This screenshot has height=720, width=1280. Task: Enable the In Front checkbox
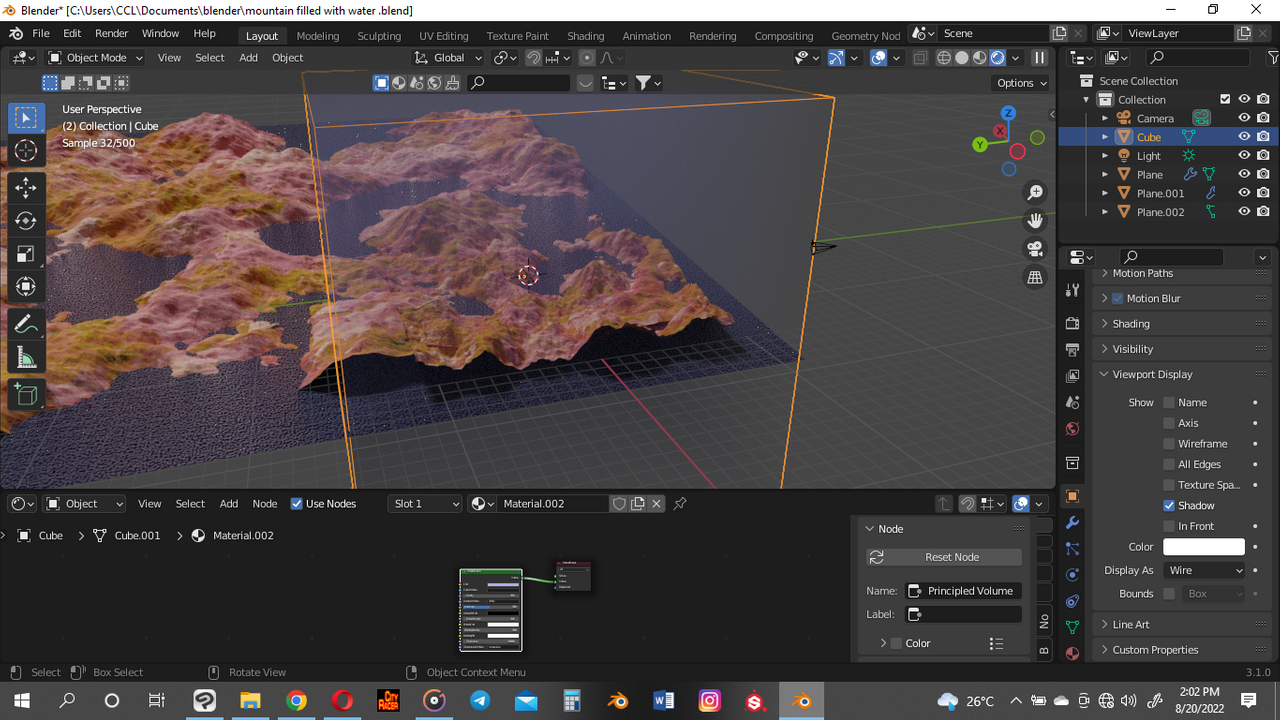1168,526
